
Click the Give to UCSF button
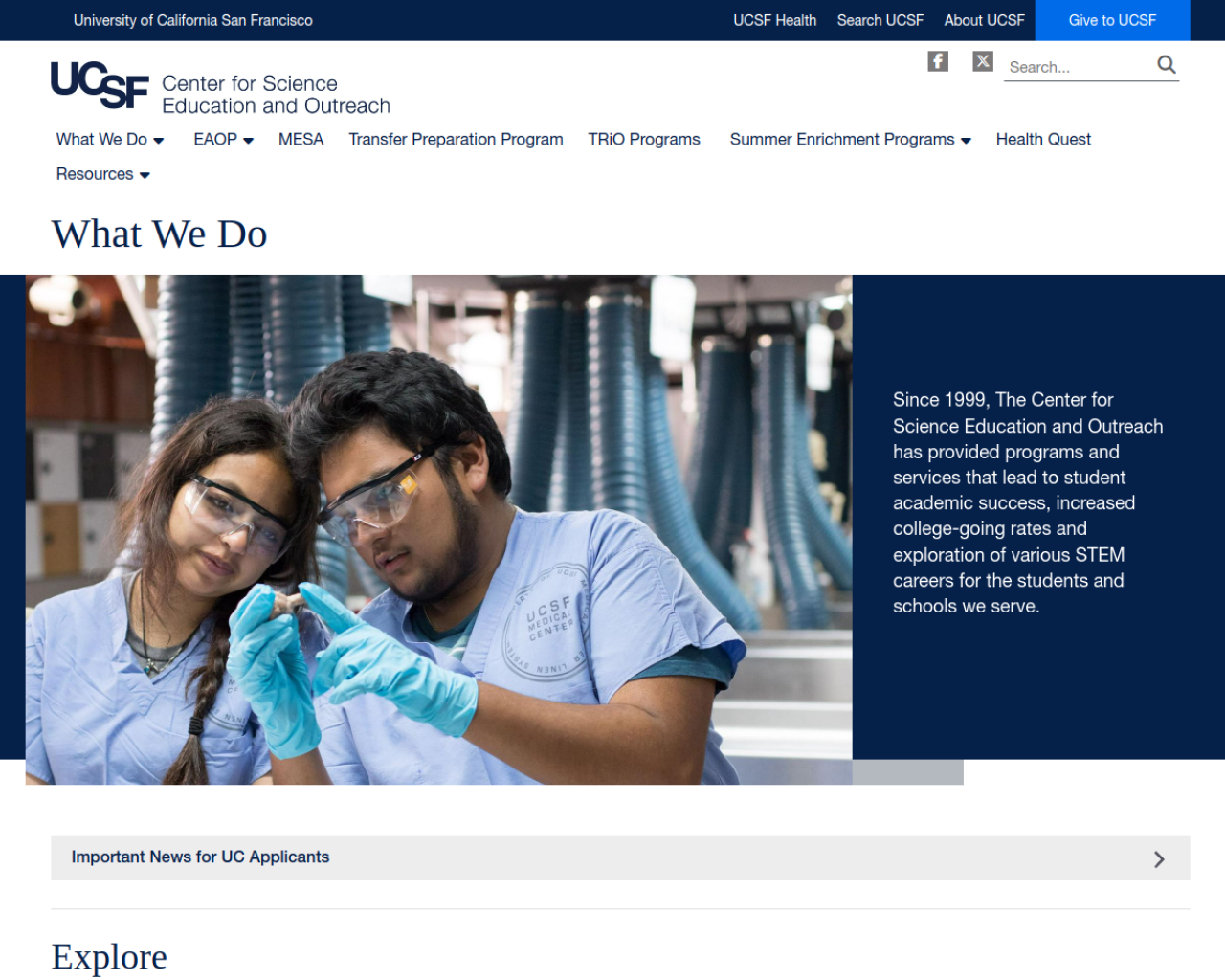(x=1112, y=20)
